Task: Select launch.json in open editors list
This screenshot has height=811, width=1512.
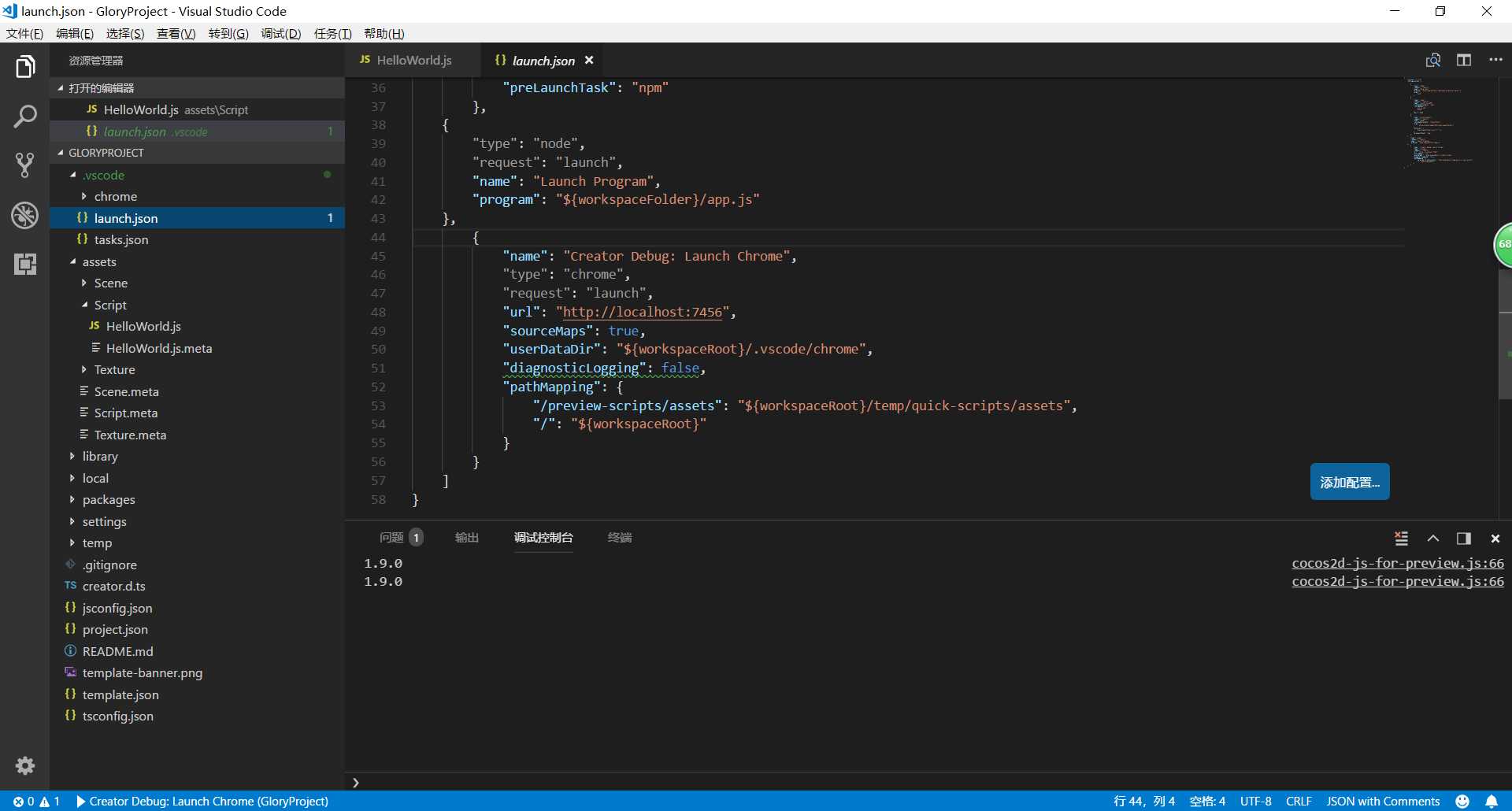Action: coord(197,131)
